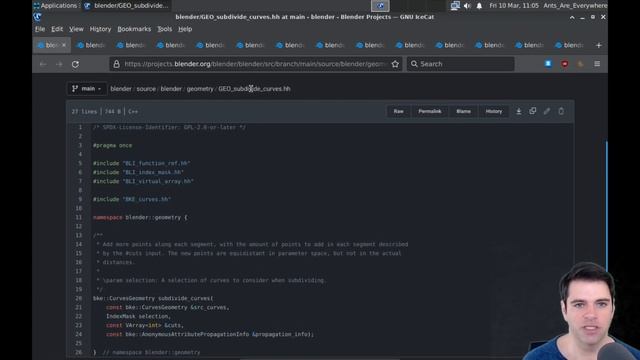
Task: Click the red extension icon in toolbar
Action: 564,64
